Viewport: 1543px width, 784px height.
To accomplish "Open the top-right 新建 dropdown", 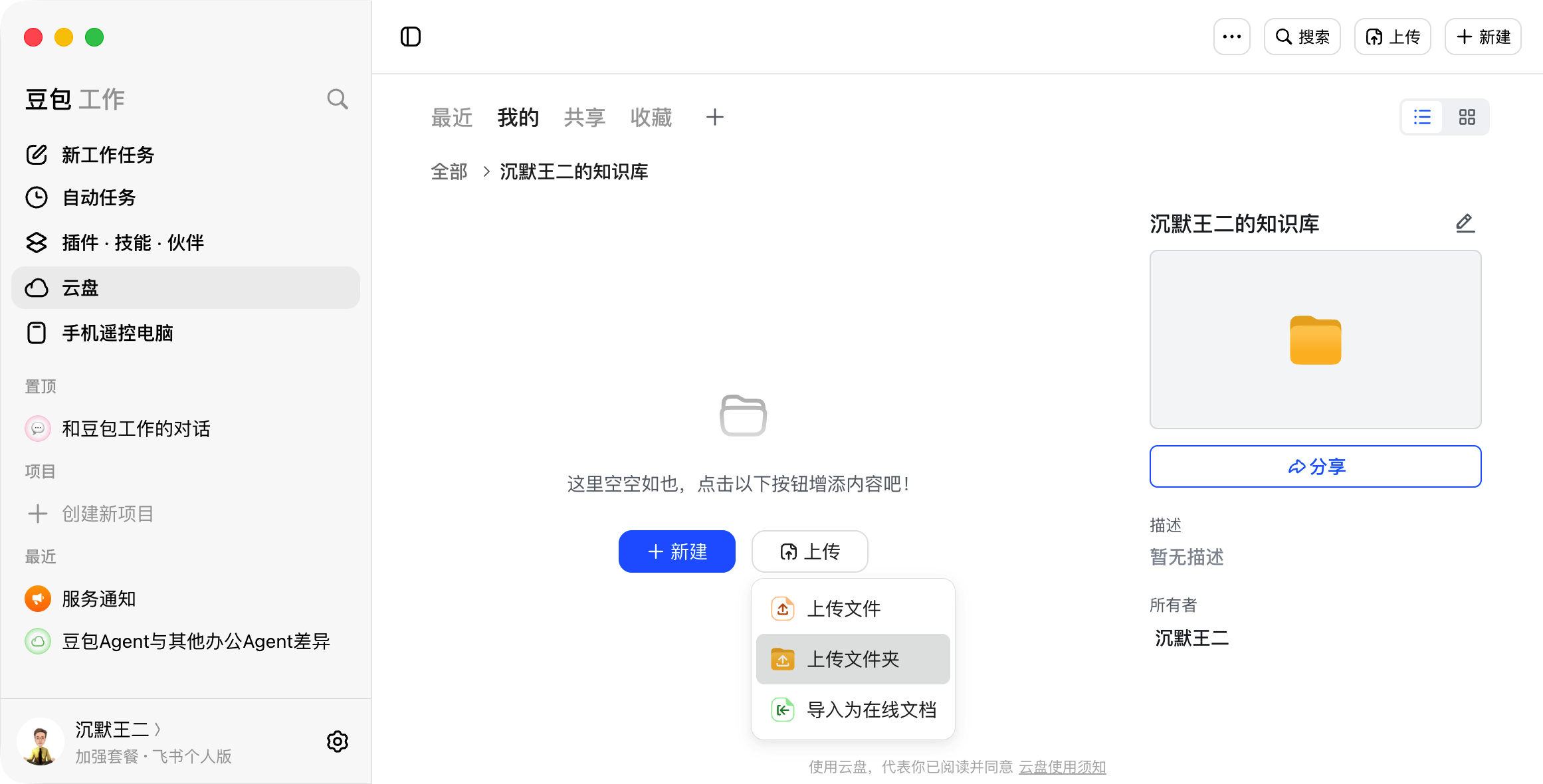I will pos(1483,37).
